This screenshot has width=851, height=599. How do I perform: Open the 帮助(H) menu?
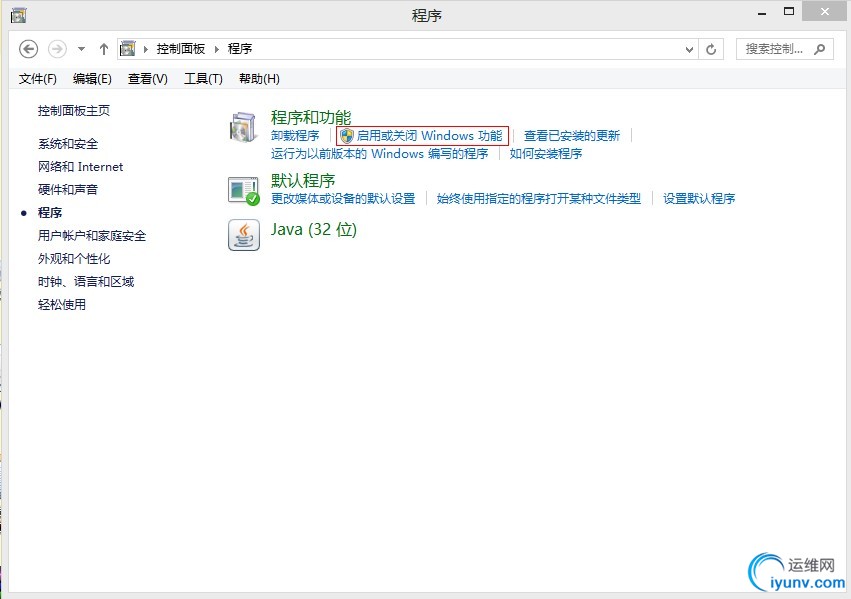point(259,79)
